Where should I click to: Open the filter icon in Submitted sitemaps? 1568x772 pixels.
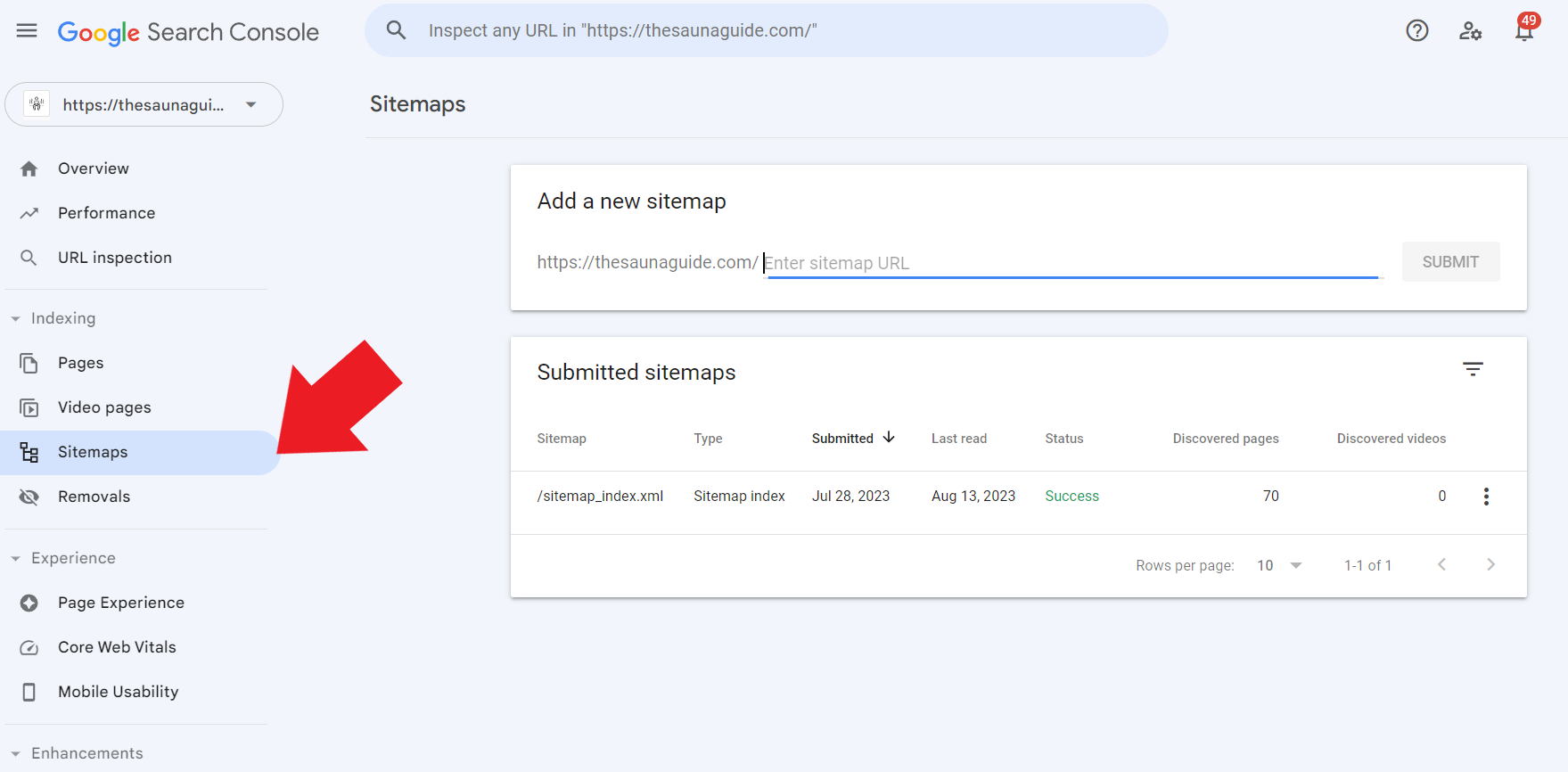[1473, 369]
